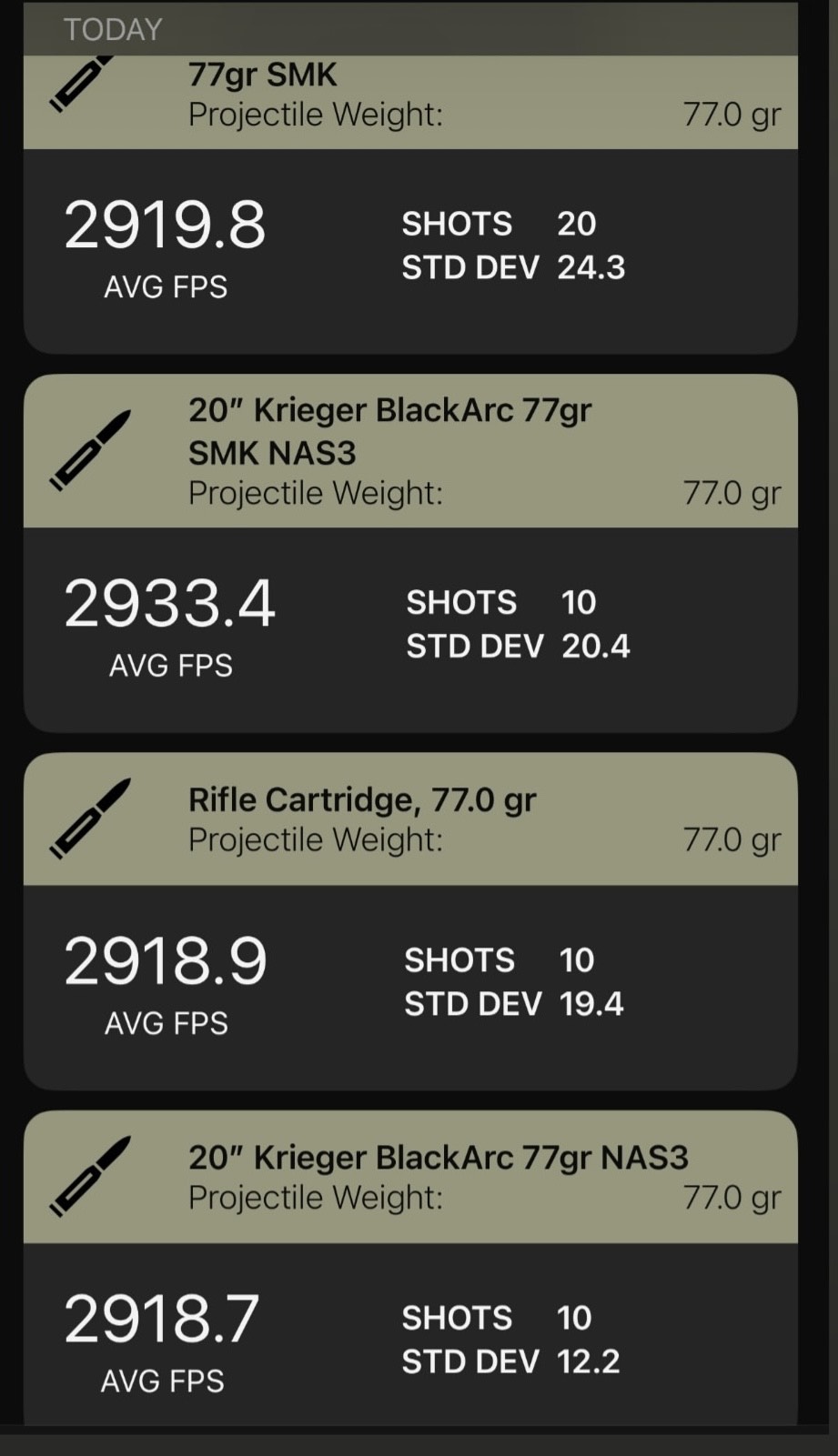Viewport: 838px width, 1456px height.
Task: Click the STD DEV 20.4 statistic
Action: click(518, 646)
